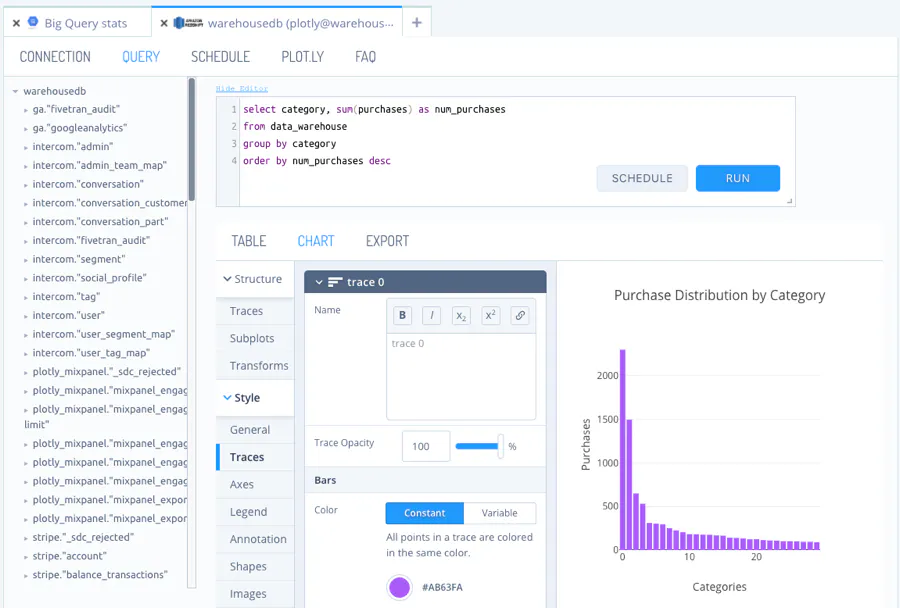Viewport: 900px width, 608px height.
Task: Click the editor resize handle icon
Action: coord(790,201)
